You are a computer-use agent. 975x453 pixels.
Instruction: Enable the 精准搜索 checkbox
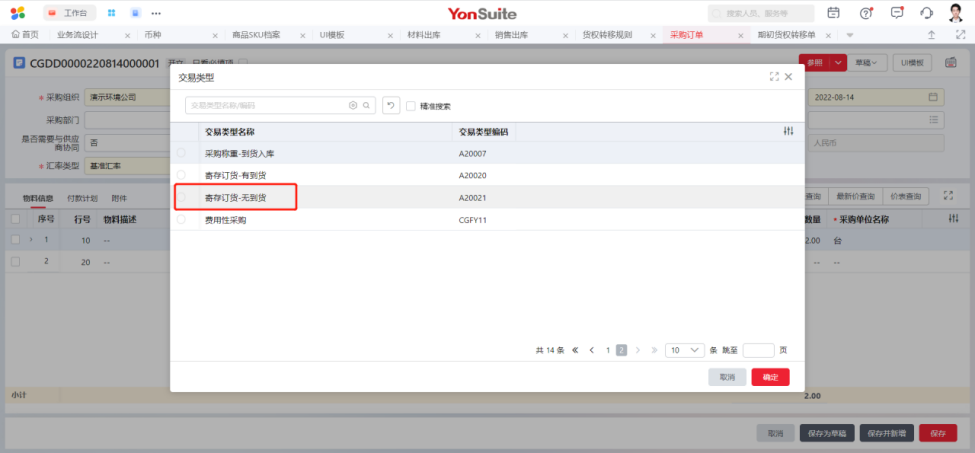click(x=411, y=106)
